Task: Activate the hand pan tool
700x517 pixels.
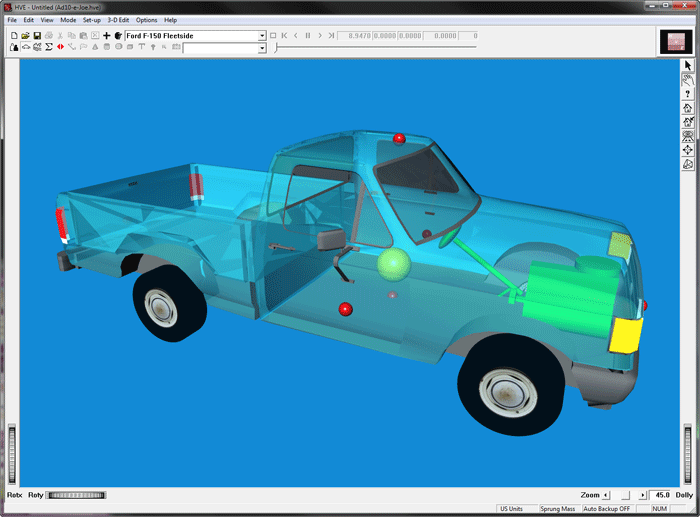Action: 688,80
